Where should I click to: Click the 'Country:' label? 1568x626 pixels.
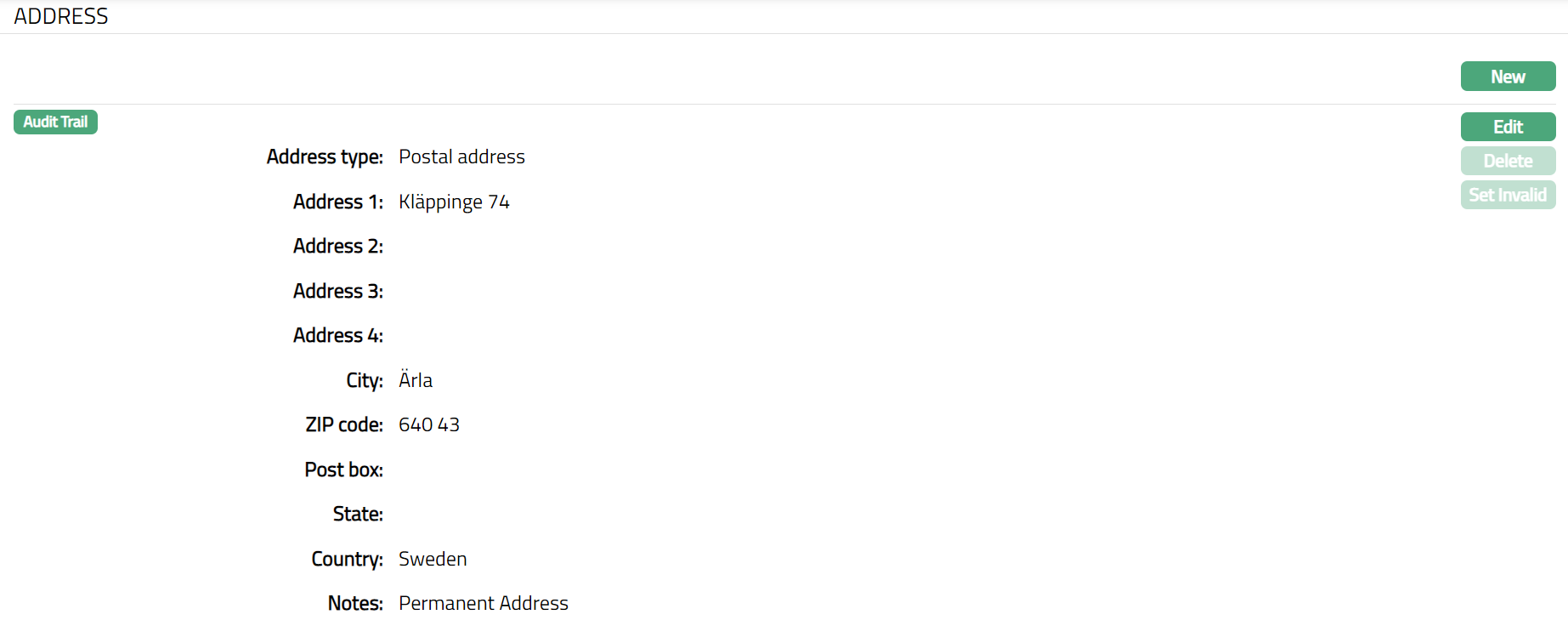click(x=347, y=560)
